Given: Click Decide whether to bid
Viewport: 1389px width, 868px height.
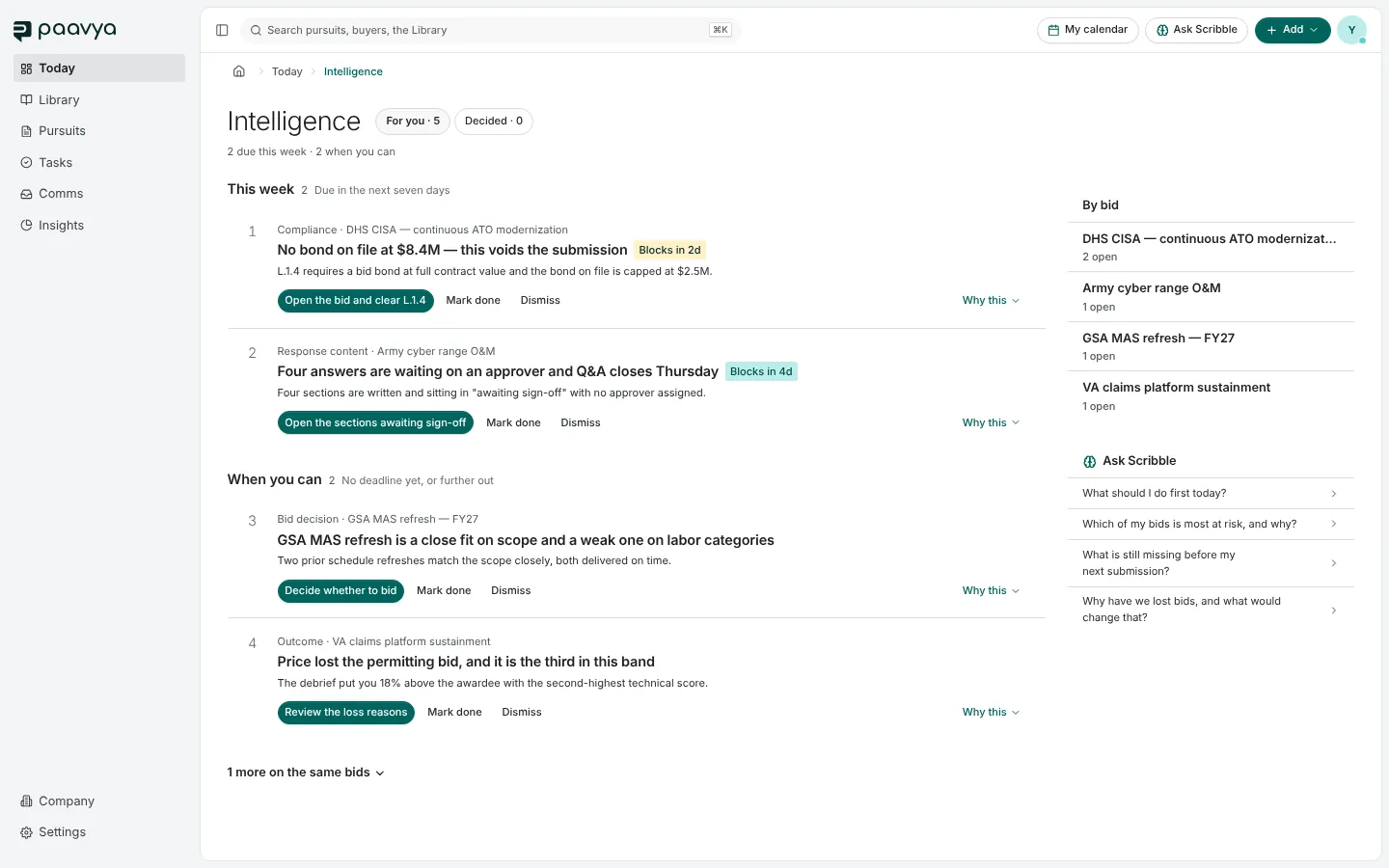Looking at the screenshot, I should [340, 590].
